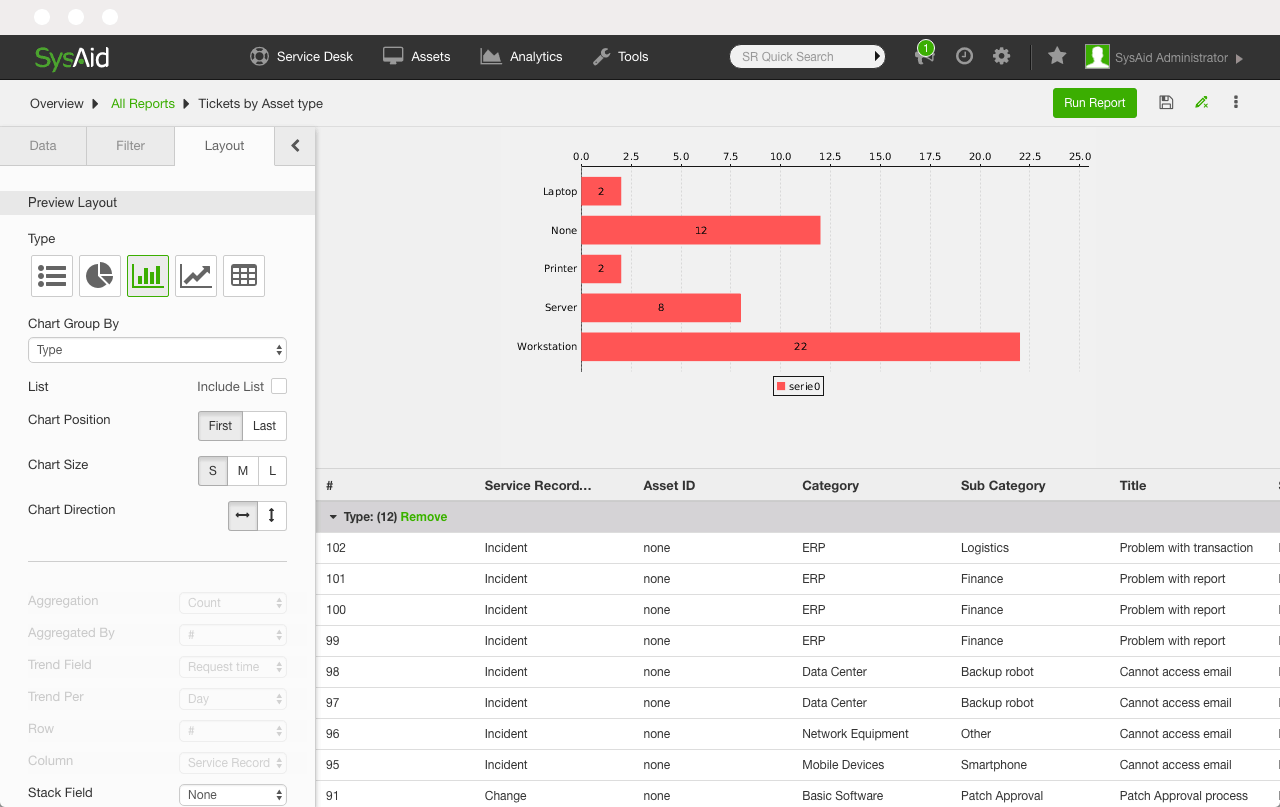Choose the line trend chart type
Image resolution: width=1280 pixels, height=807 pixels.
tap(196, 276)
